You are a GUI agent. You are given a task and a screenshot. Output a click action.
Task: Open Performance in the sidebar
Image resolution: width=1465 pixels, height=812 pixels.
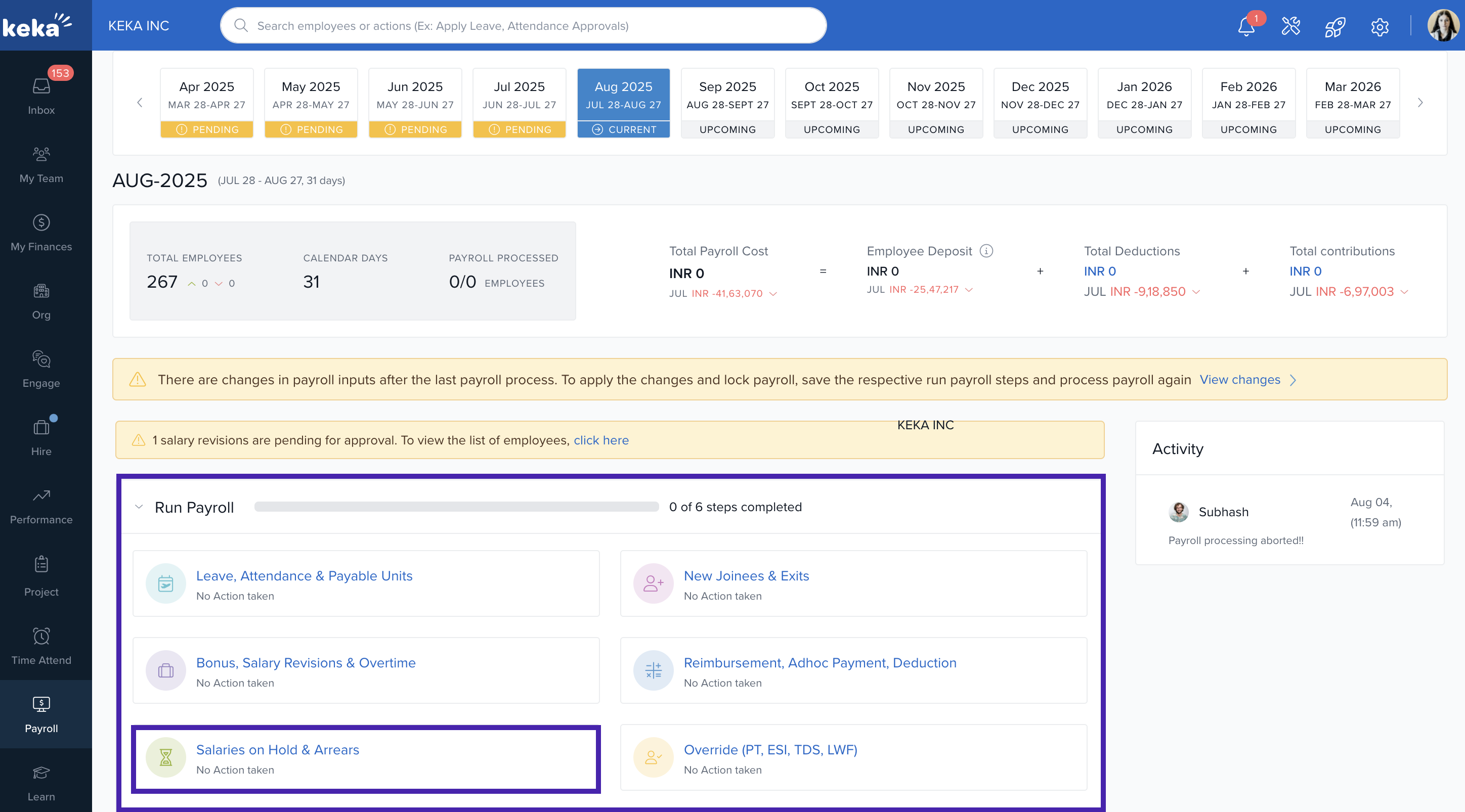point(41,506)
